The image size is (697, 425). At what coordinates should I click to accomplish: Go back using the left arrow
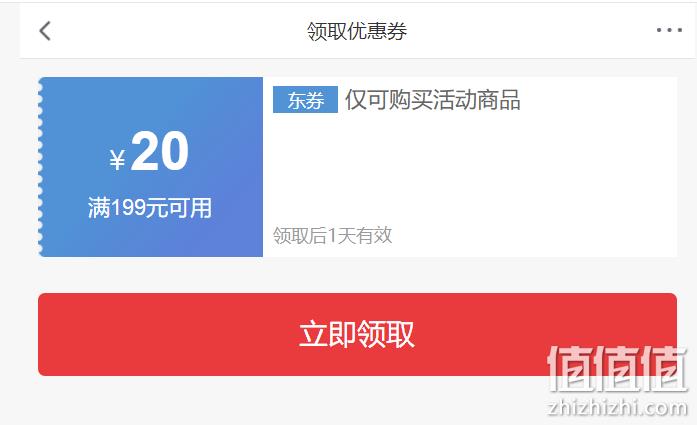tap(45, 31)
